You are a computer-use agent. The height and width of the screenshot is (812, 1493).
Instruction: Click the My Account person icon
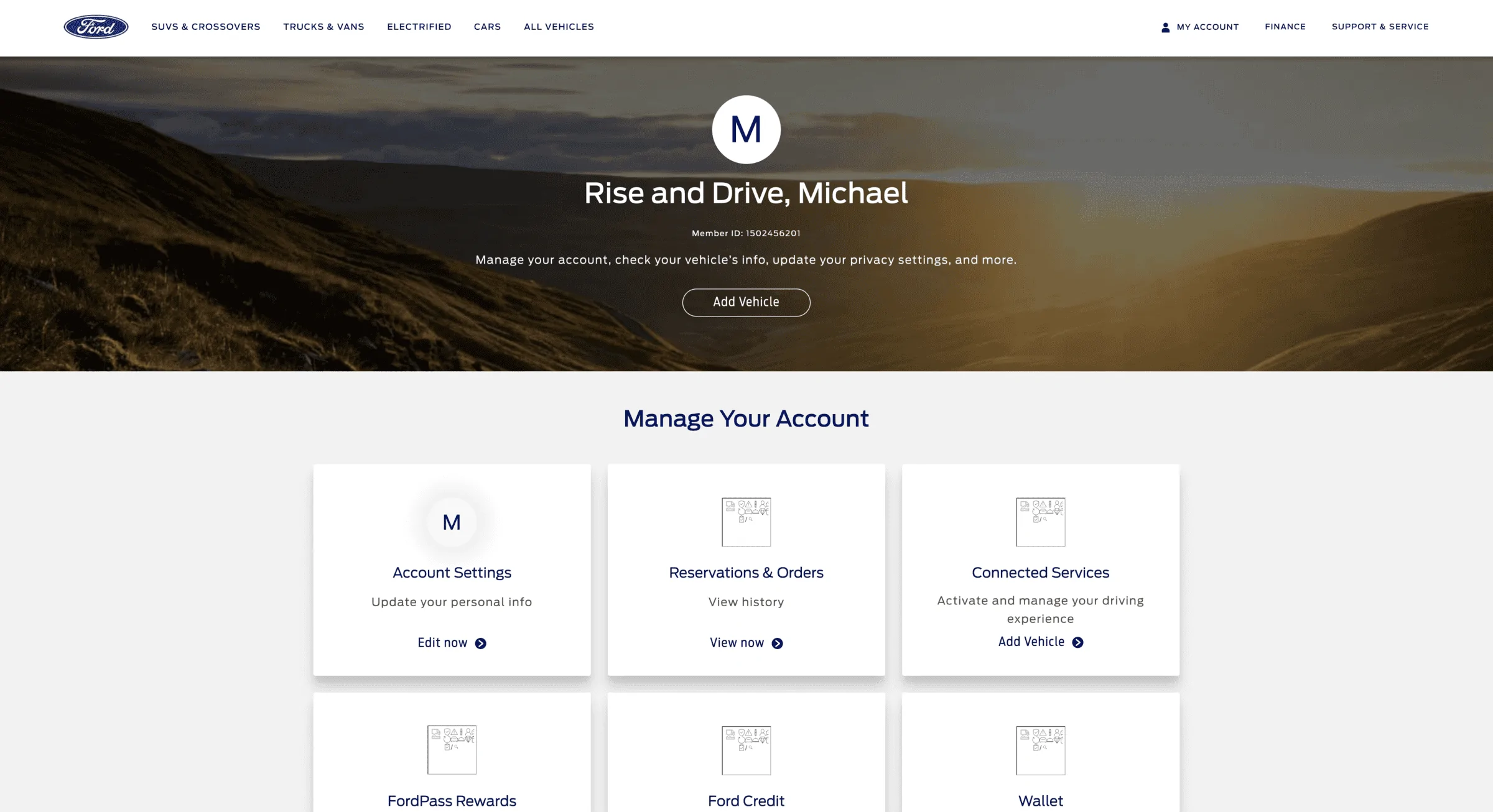click(x=1165, y=27)
